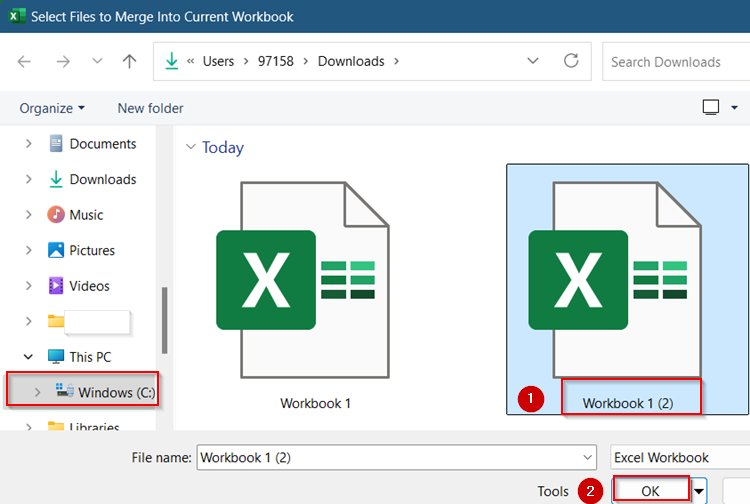Screen dimensions: 750x504
Task: Expand the Videos tree node
Action: click(x=29, y=286)
